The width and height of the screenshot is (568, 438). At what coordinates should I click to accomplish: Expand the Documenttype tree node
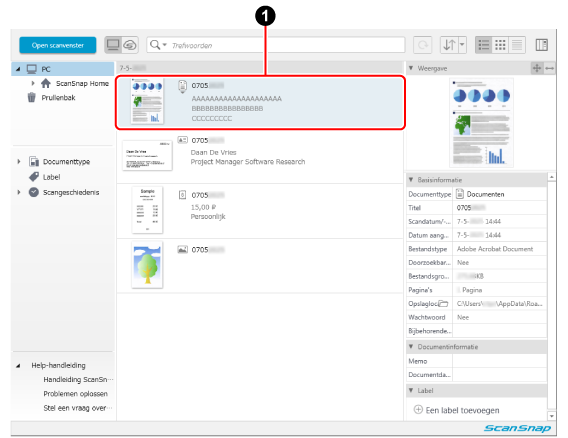pos(19,162)
